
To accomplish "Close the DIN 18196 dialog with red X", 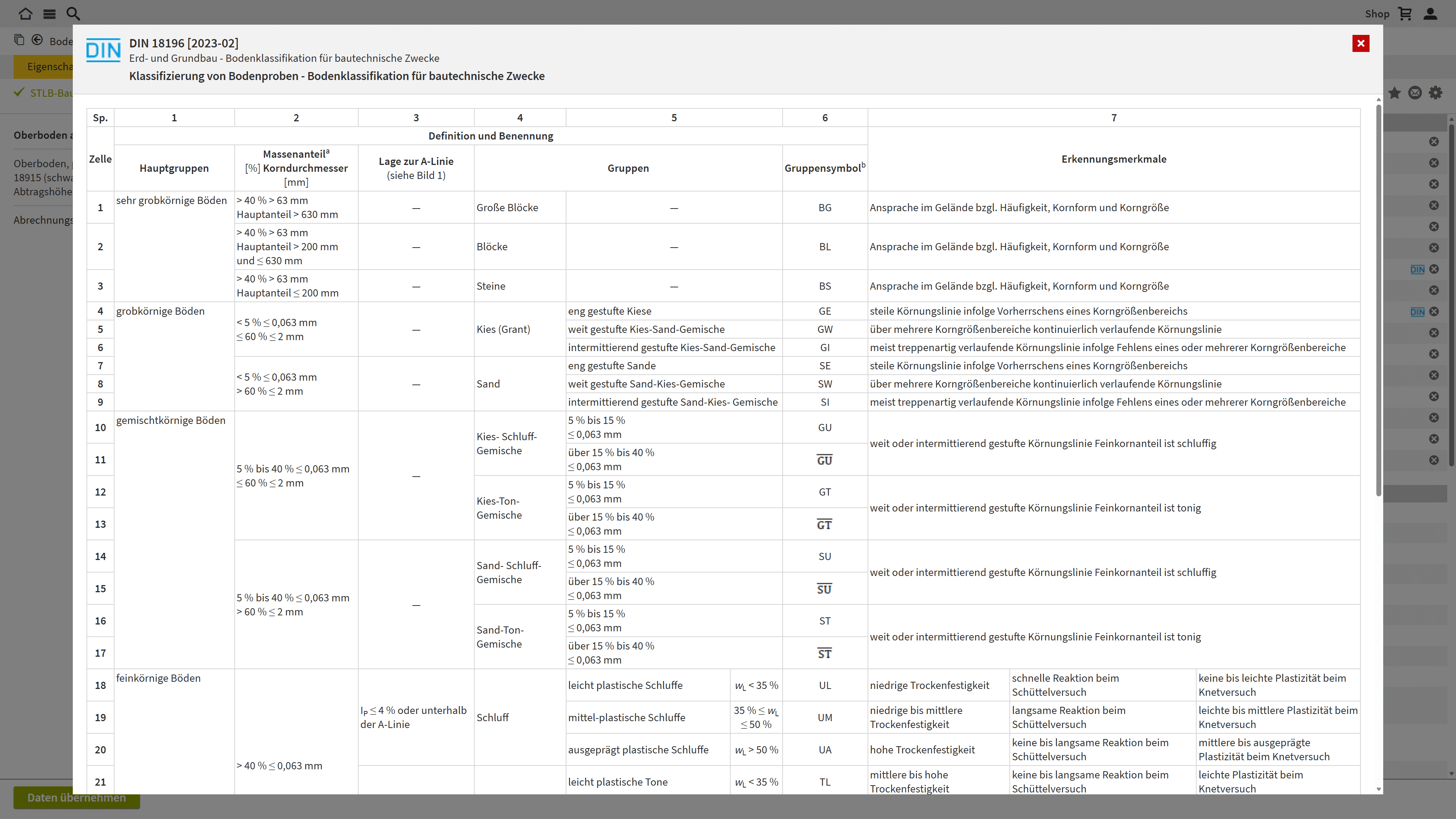I will pos(1360,44).
